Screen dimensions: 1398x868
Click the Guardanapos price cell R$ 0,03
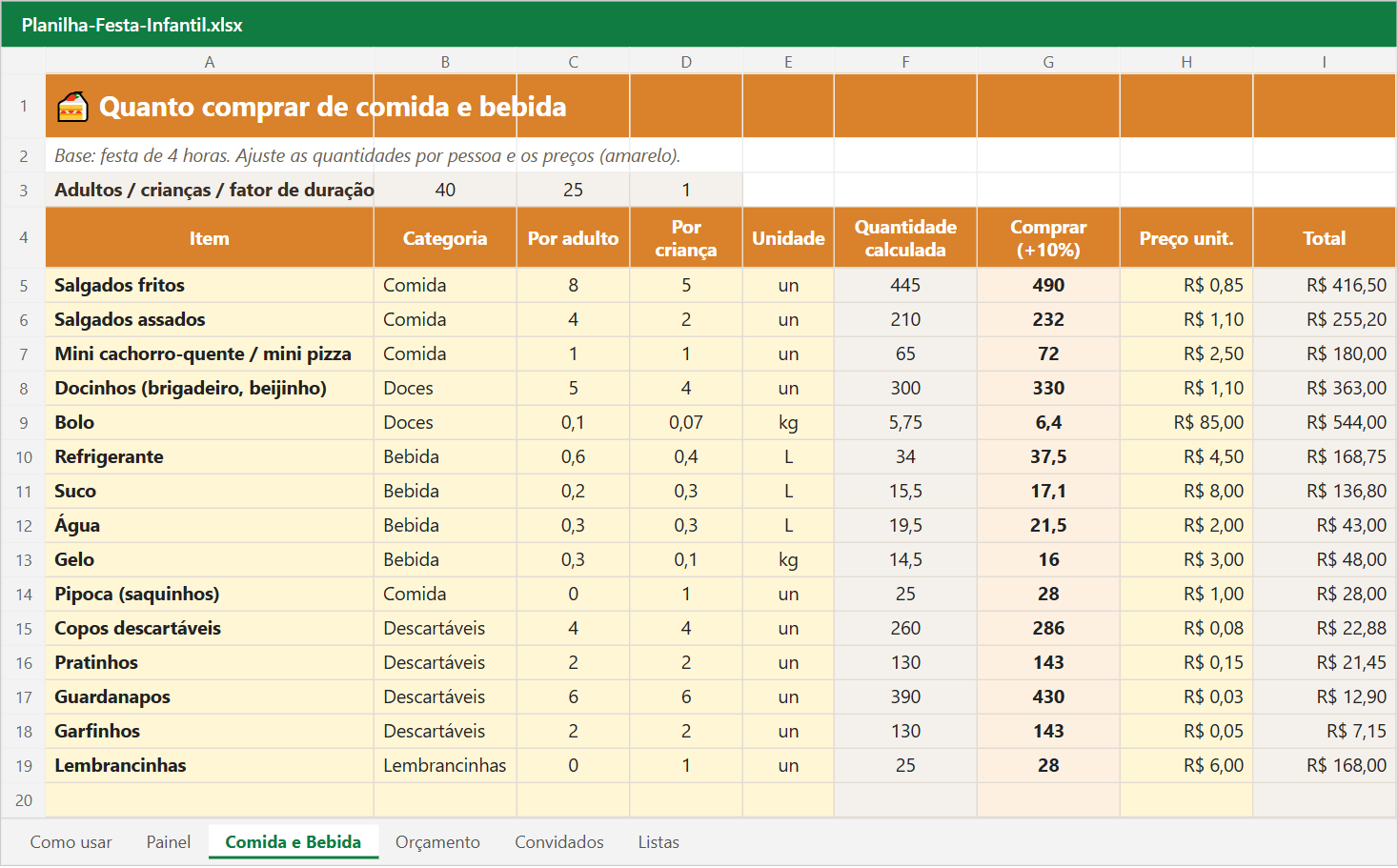[1186, 697]
